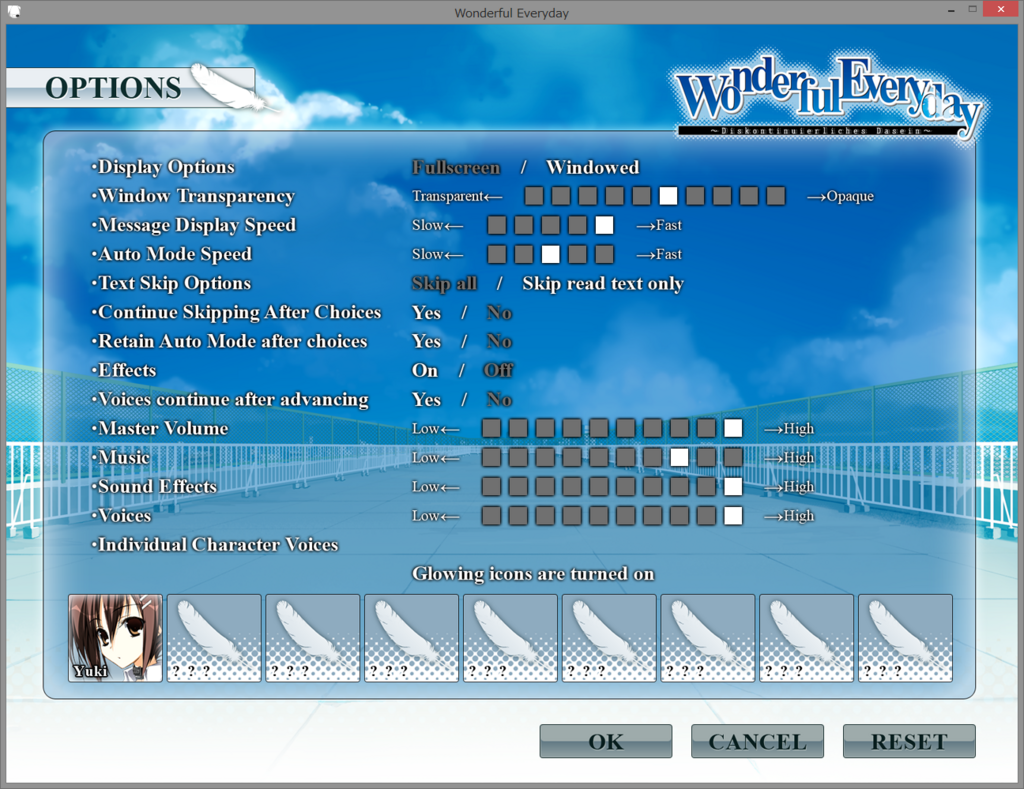Screen dimensions: 1024x789
Task: Choose Skip read text only
Action: point(603,283)
